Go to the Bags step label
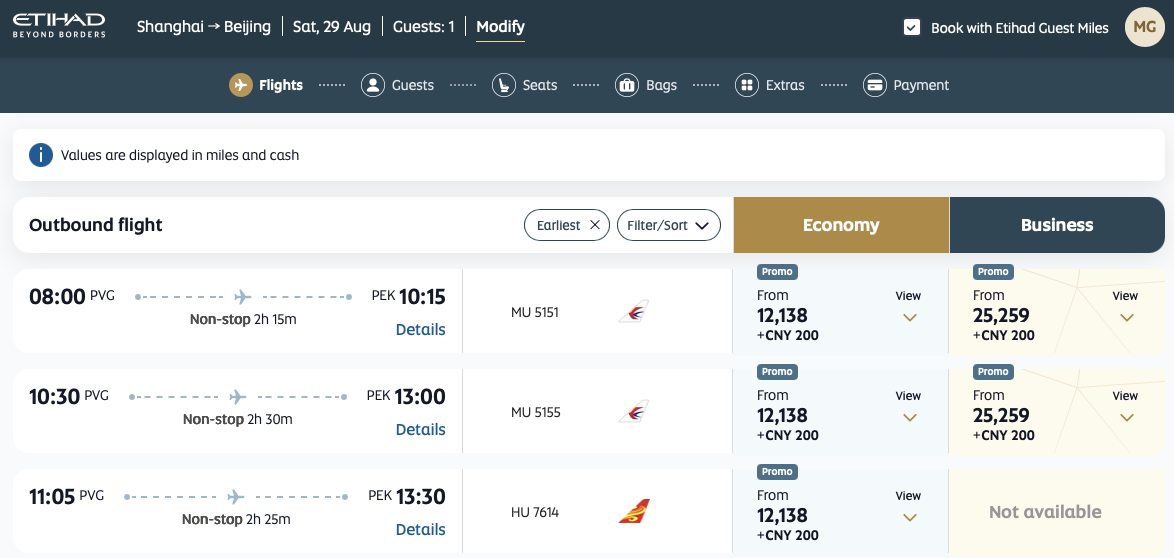 661,85
